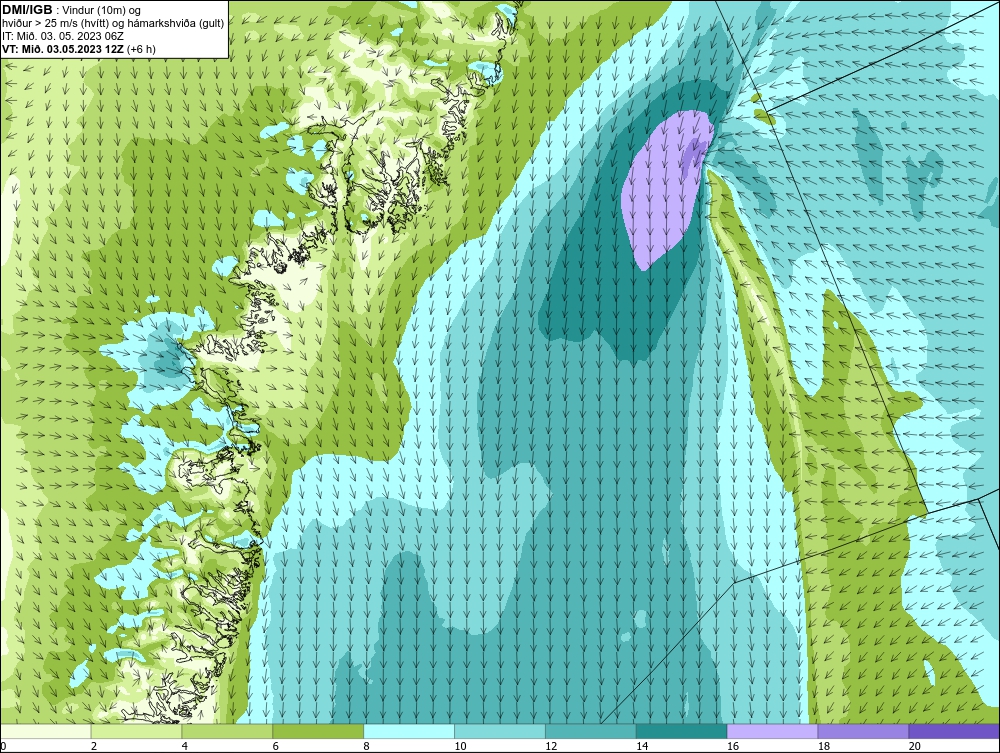Click the 18–20 m/s purple legend swatch
Image resolution: width=1000 pixels, height=753 pixels.
tap(864, 731)
